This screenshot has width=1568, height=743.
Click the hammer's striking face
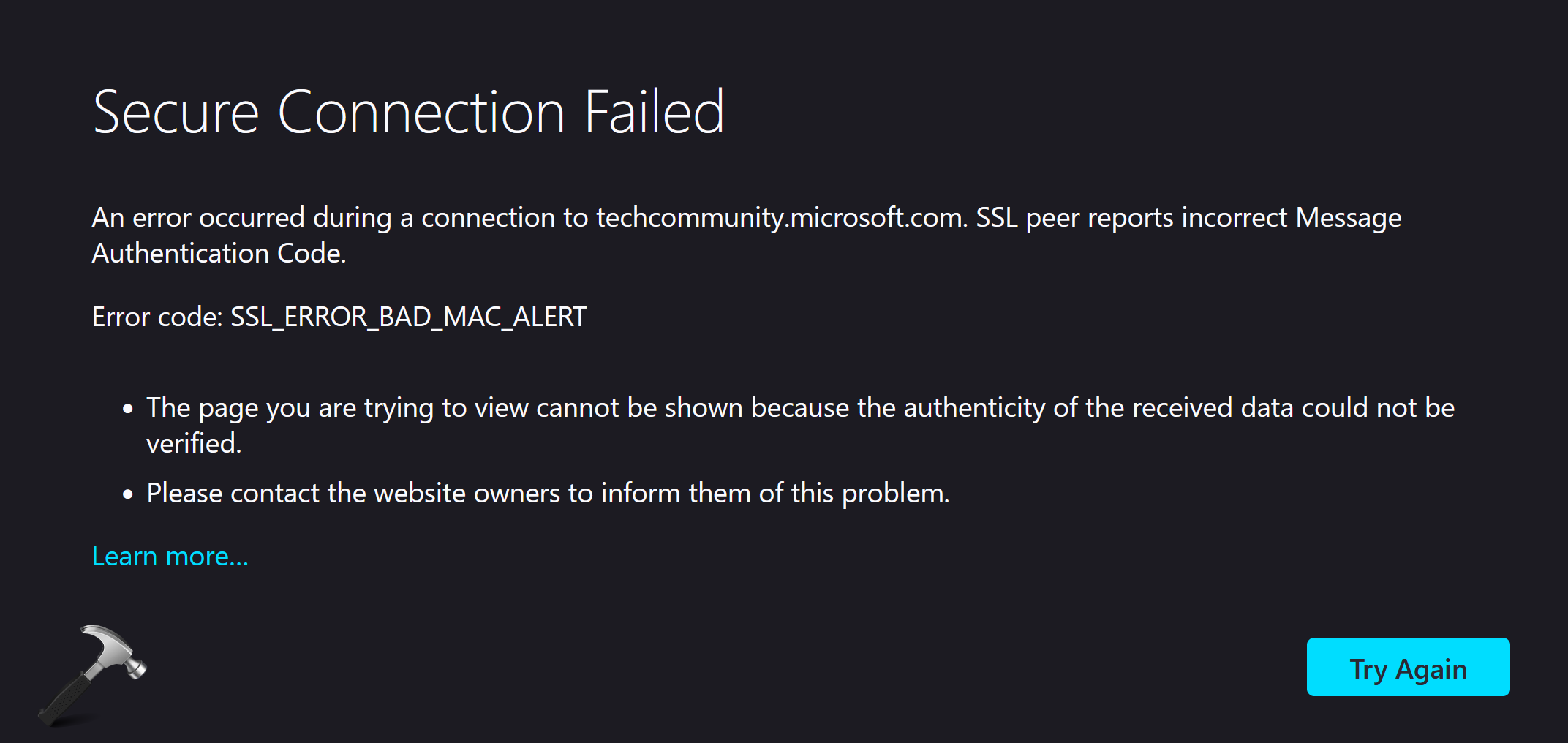coord(137,669)
